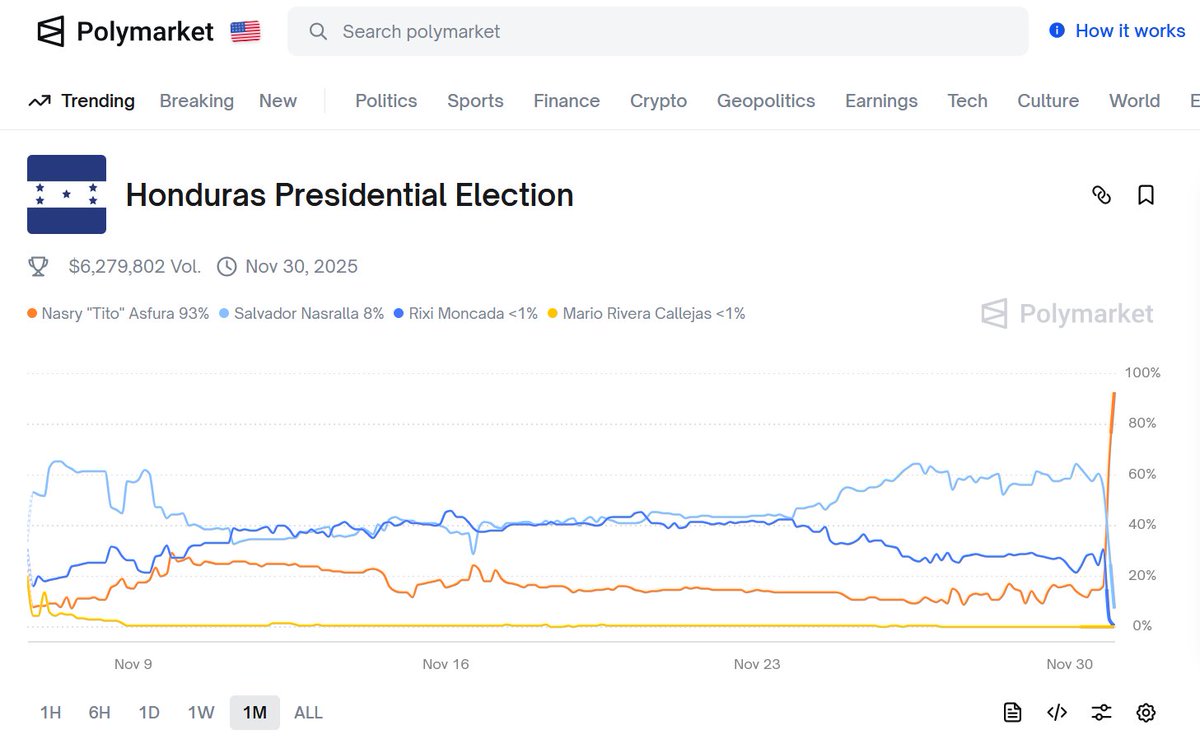Open chart filter sliders icon
Screen dimensions: 1200x744
(x=1101, y=712)
